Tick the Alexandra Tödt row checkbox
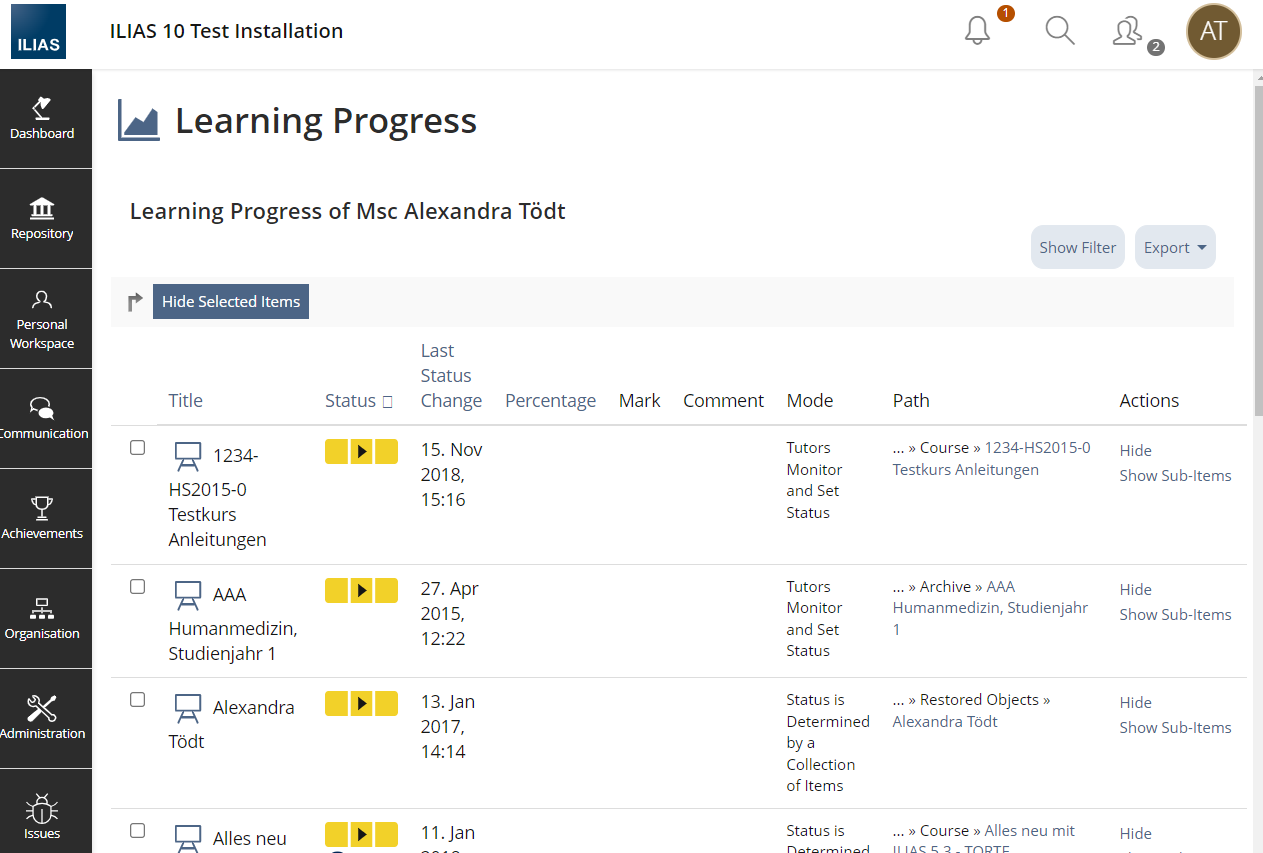Image resolution: width=1263 pixels, height=853 pixels. (x=138, y=700)
